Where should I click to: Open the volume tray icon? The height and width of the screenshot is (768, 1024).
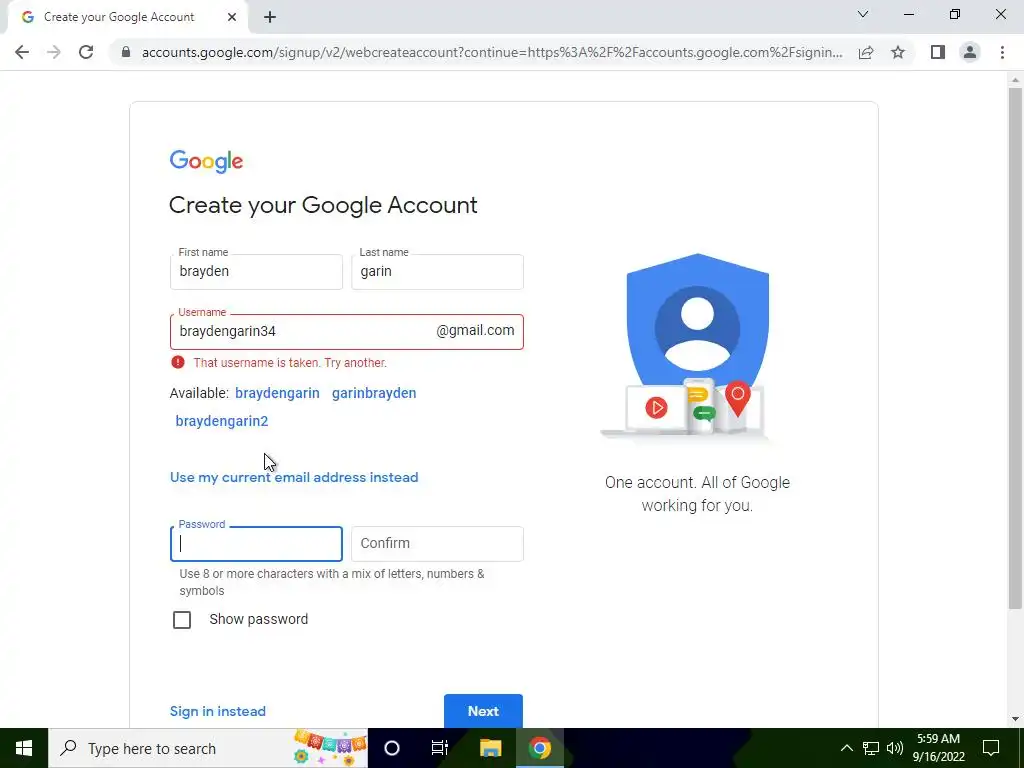click(x=895, y=748)
